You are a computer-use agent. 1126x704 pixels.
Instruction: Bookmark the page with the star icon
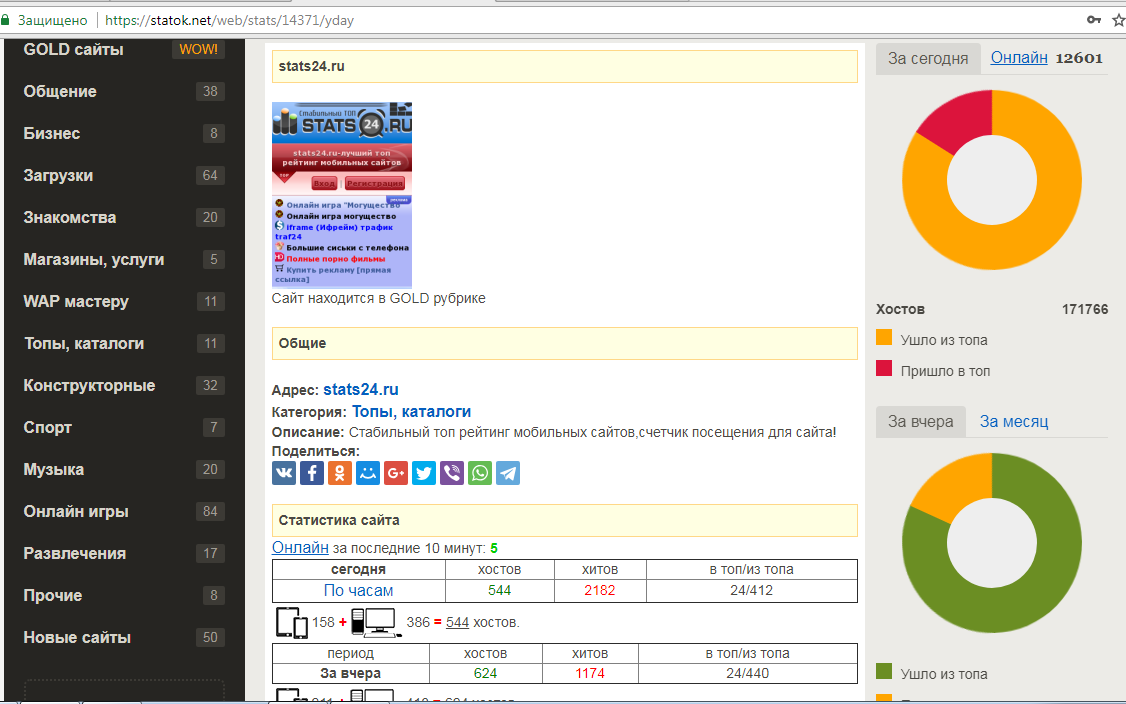click(1117, 20)
